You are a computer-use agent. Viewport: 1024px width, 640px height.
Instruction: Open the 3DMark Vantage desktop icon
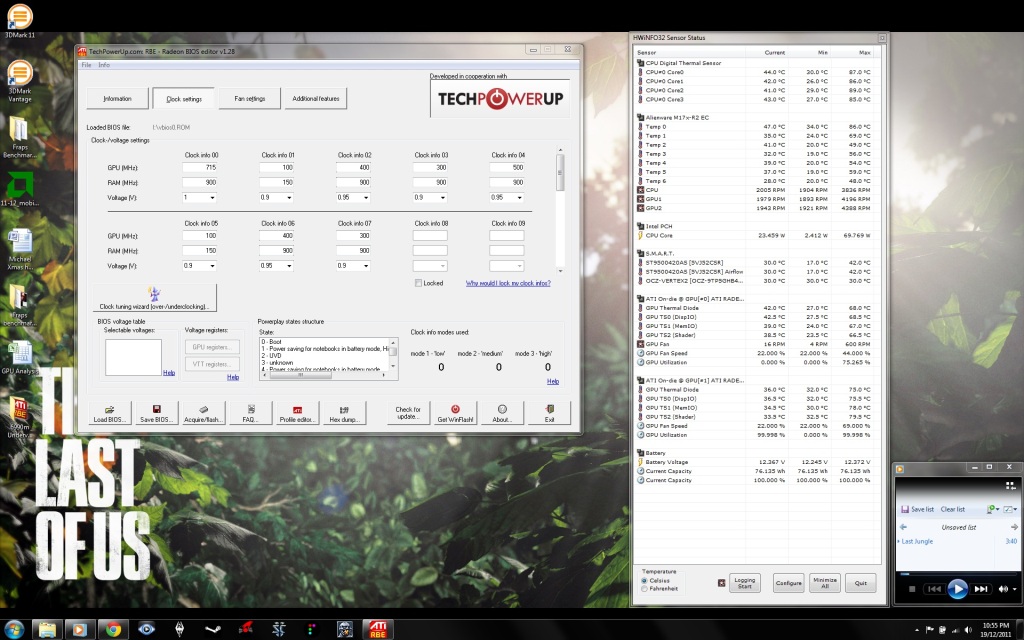tap(20, 82)
